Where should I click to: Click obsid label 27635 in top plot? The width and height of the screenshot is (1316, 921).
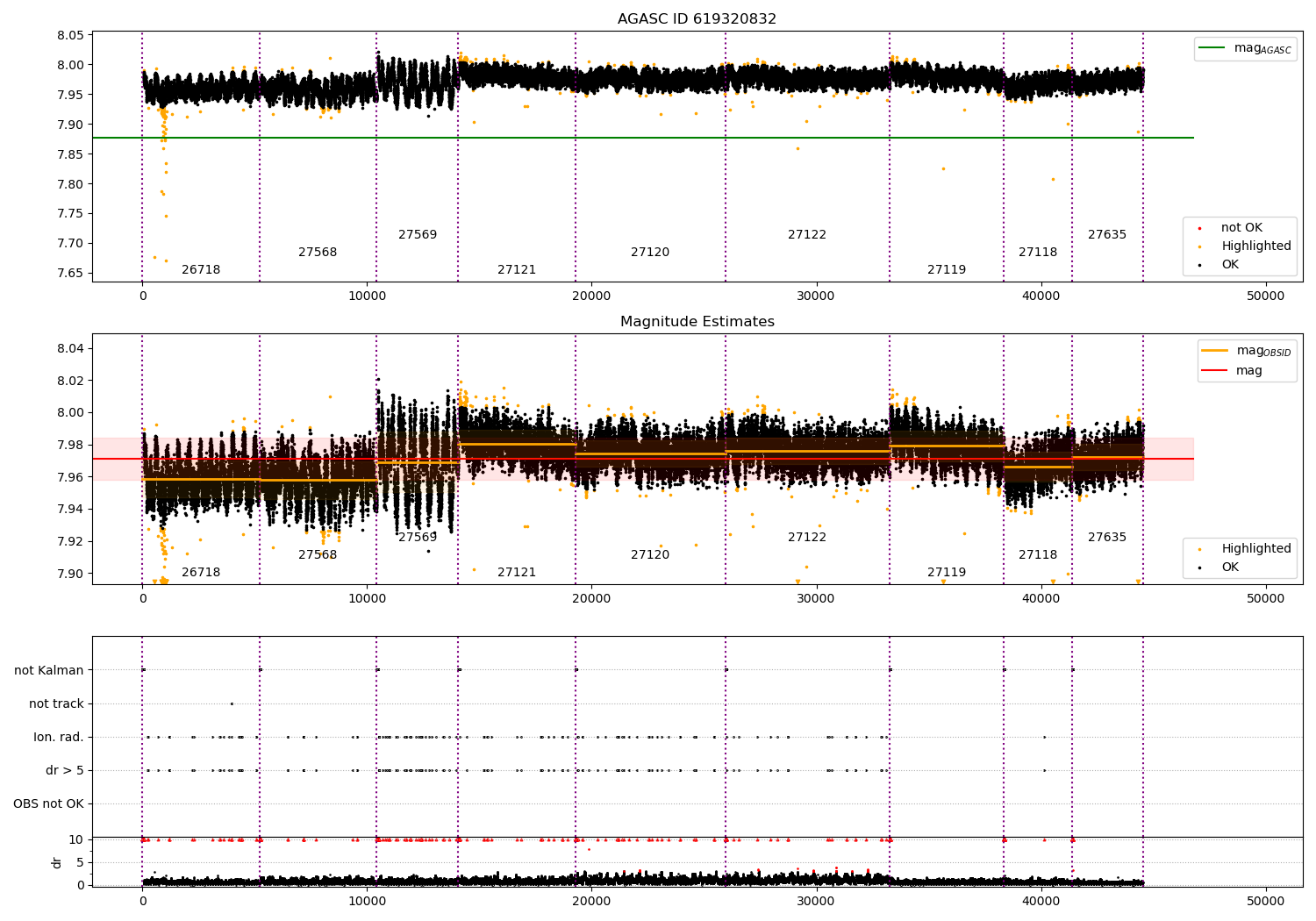(x=1107, y=235)
